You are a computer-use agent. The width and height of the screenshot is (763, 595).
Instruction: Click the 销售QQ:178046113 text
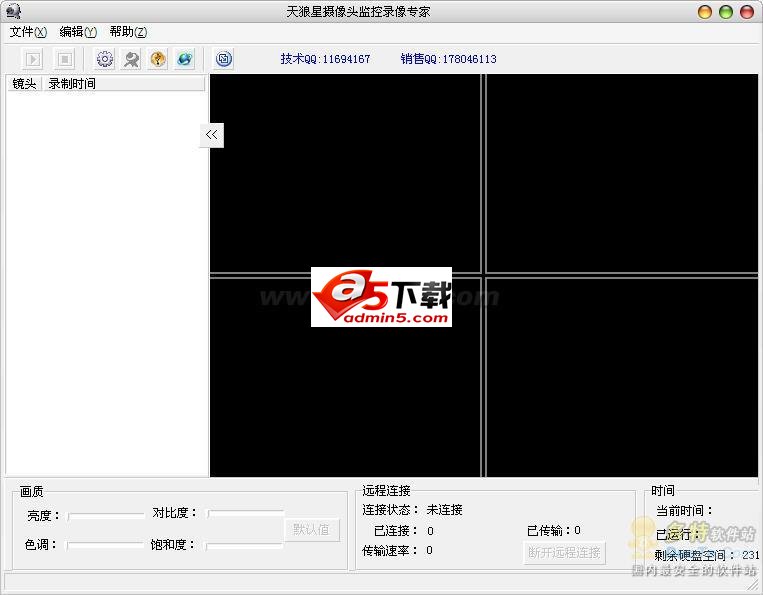(x=448, y=59)
